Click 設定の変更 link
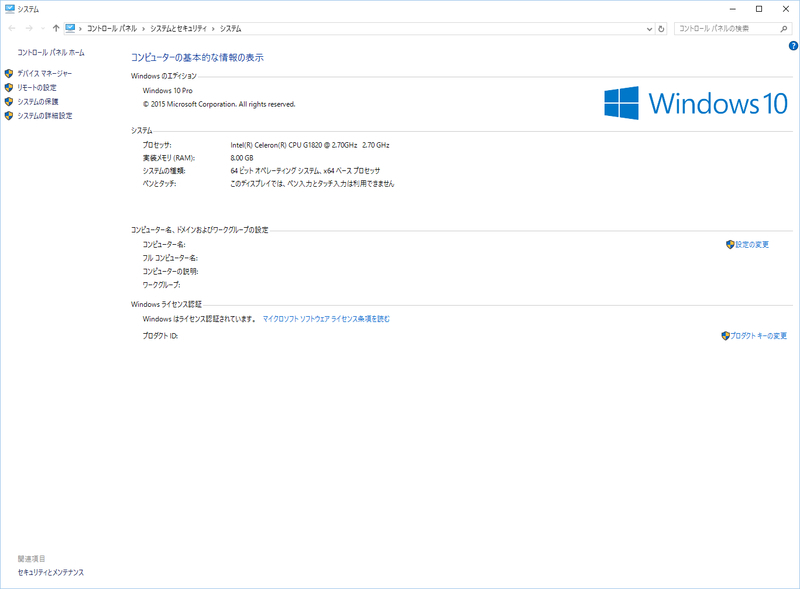The image size is (800, 589). 752,244
